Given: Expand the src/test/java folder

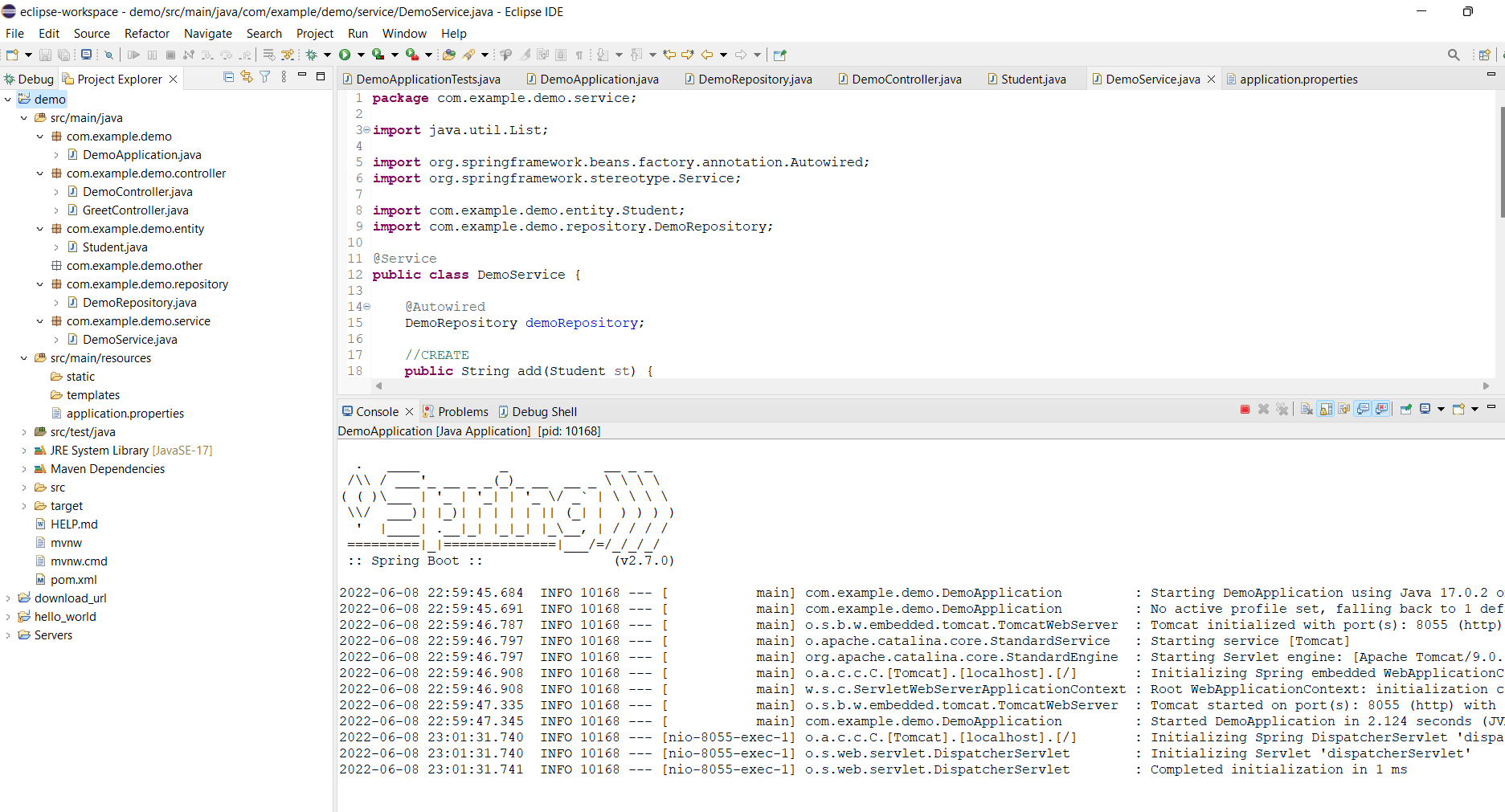Looking at the screenshot, I should tap(24, 432).
